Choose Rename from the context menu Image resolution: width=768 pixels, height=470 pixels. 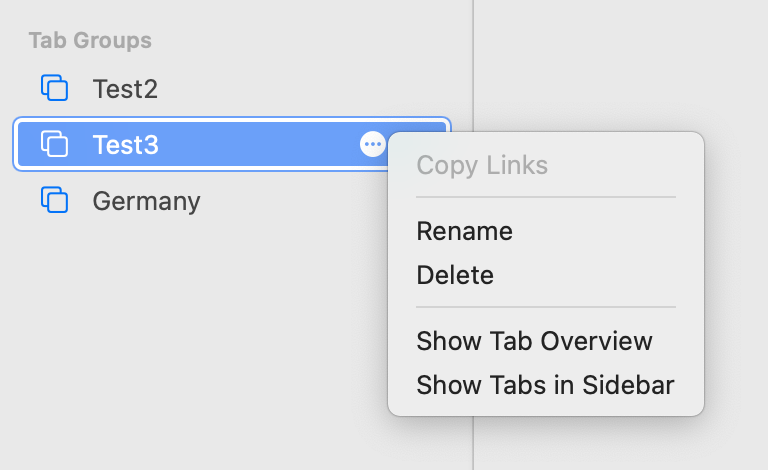click(x=464, y=231)
